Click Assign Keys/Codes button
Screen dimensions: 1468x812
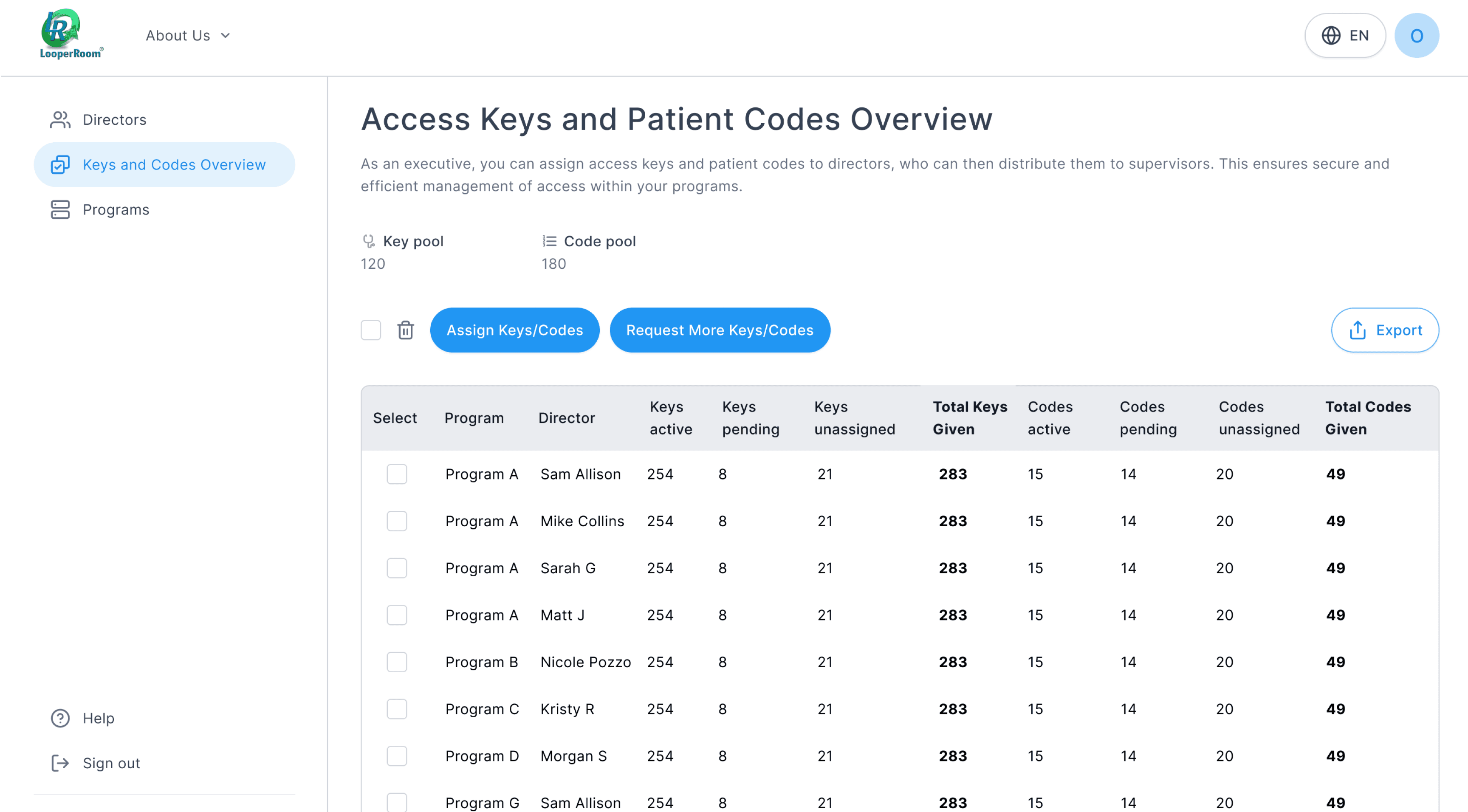tap(514, 330)
